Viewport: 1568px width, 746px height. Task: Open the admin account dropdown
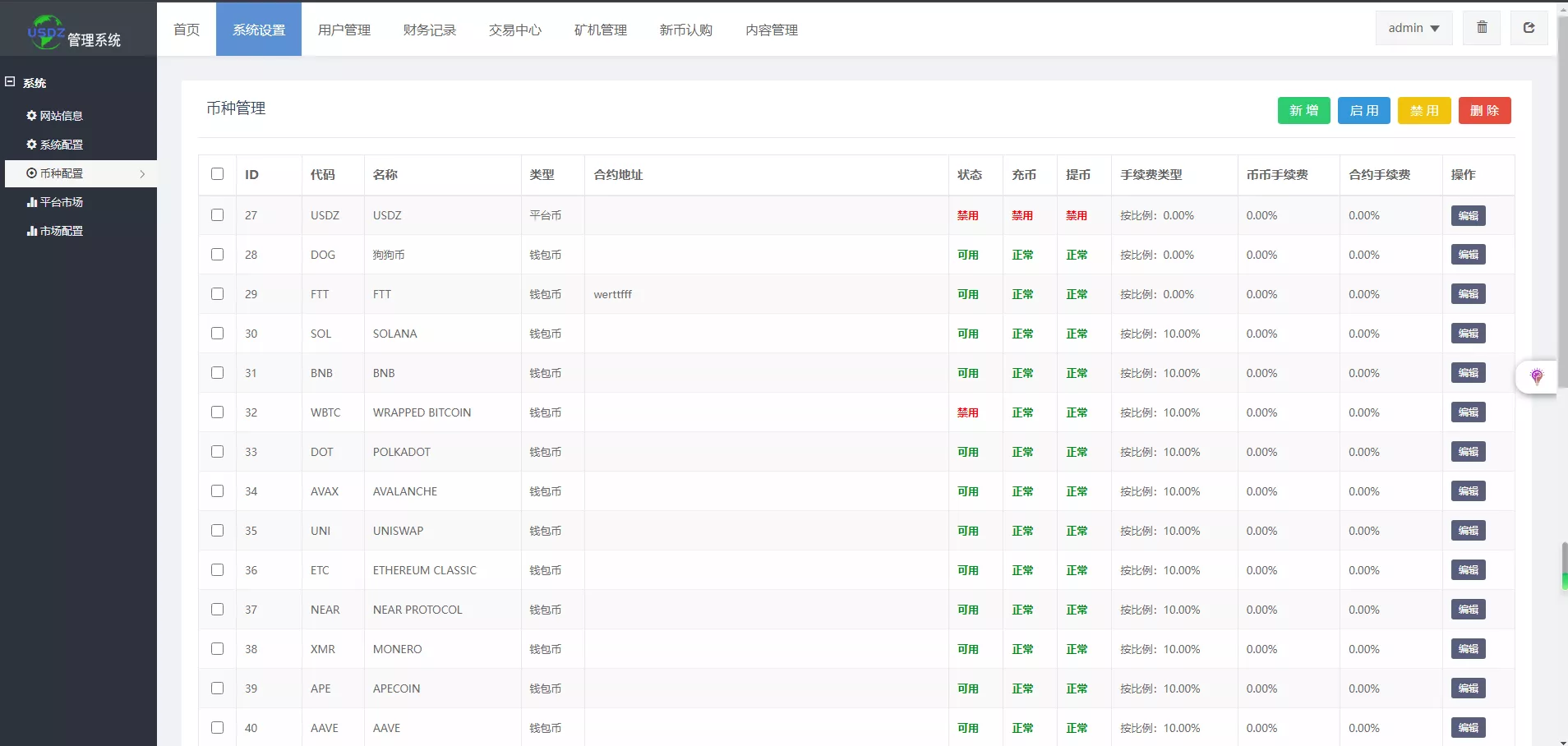tap(1413, 27)
